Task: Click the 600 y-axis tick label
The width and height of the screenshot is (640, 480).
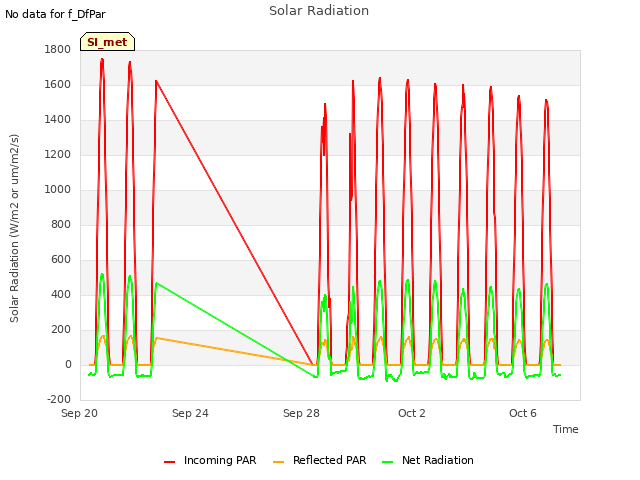Action: click(x=61, y=260)
